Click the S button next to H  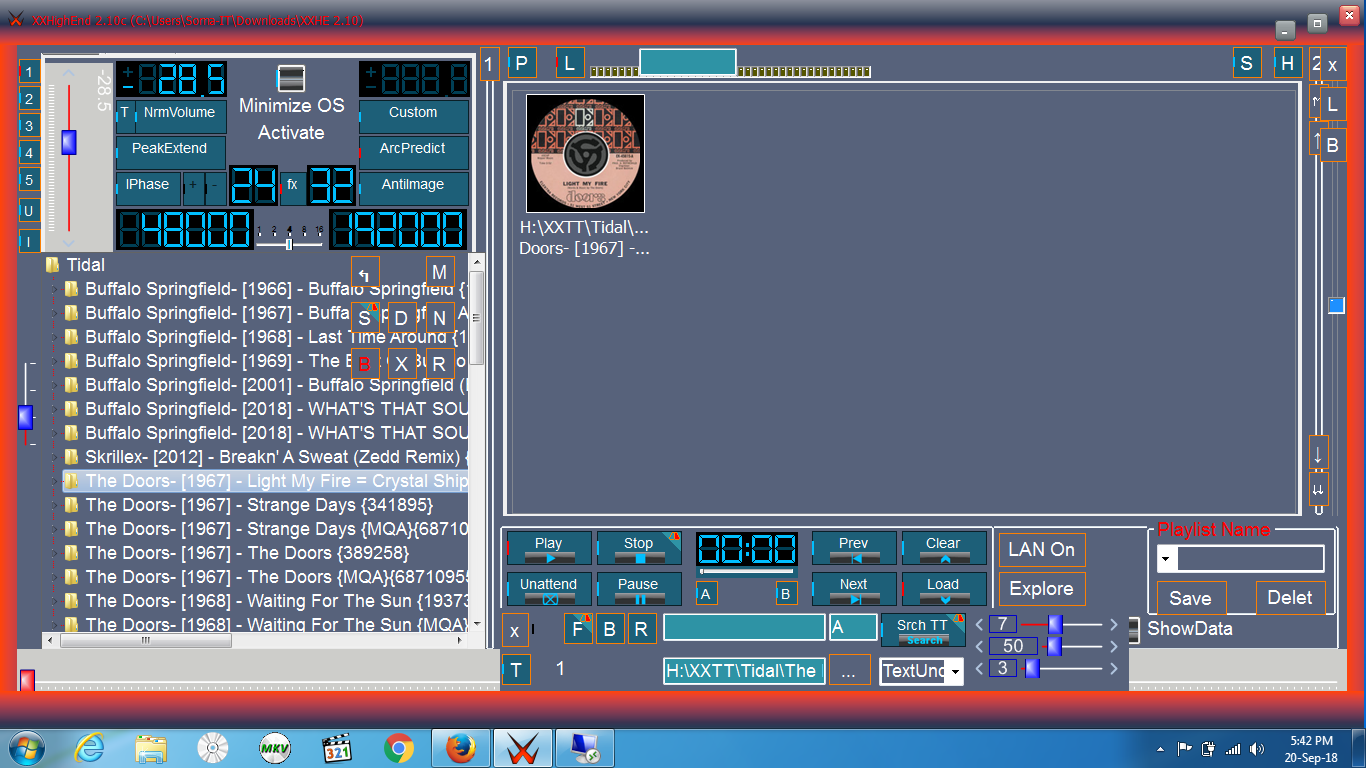[x=1246, y=63]
